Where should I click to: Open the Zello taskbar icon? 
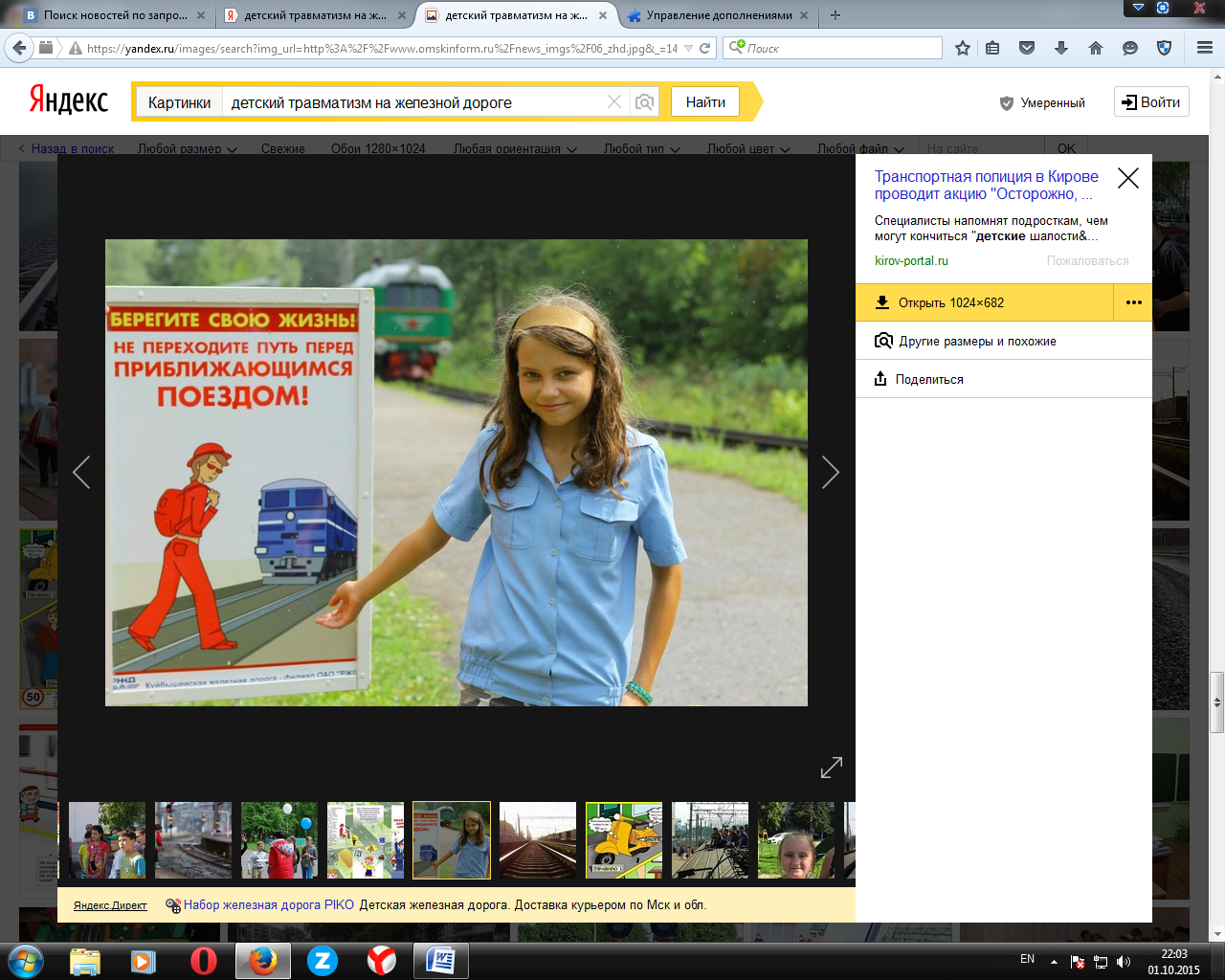point(322,960)
